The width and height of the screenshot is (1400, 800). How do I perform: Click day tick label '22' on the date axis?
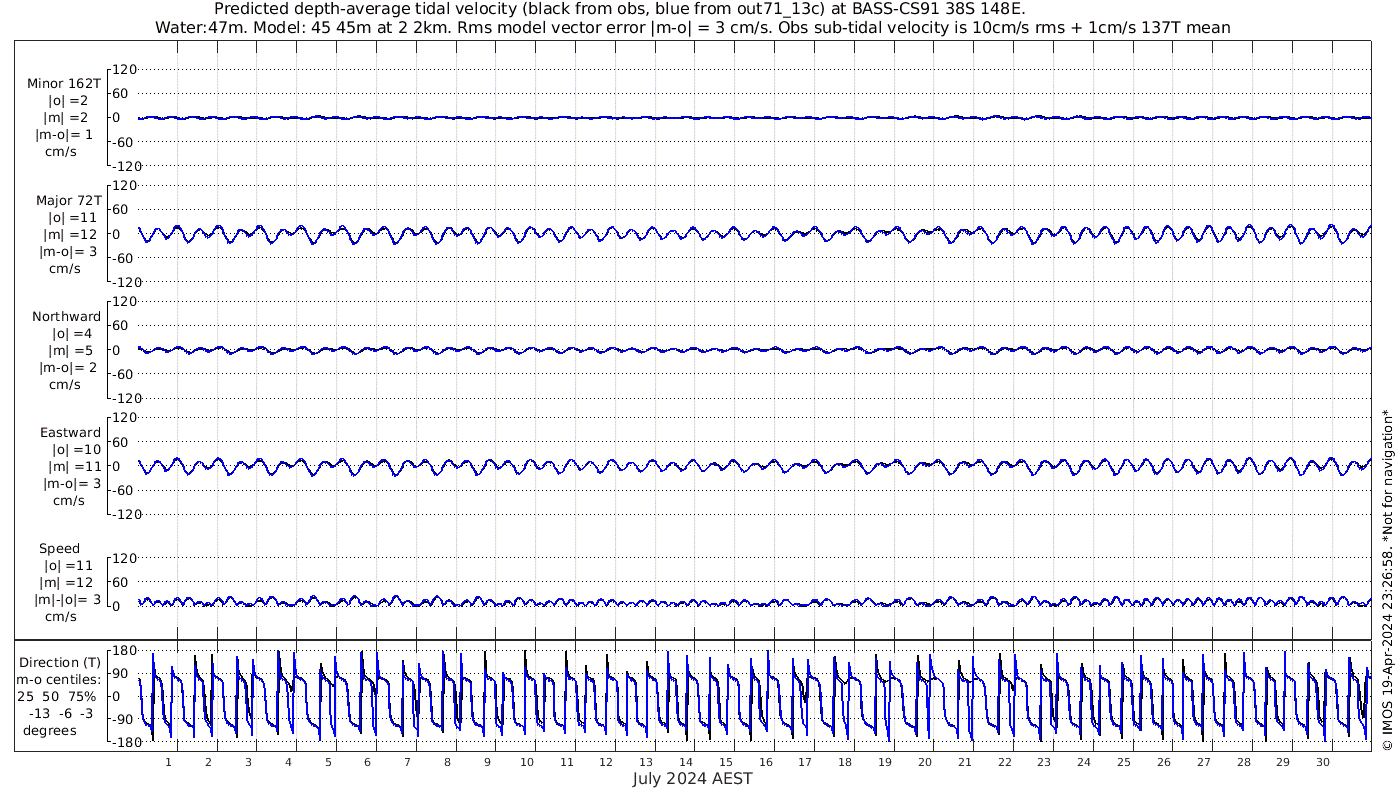[1004, 762]
